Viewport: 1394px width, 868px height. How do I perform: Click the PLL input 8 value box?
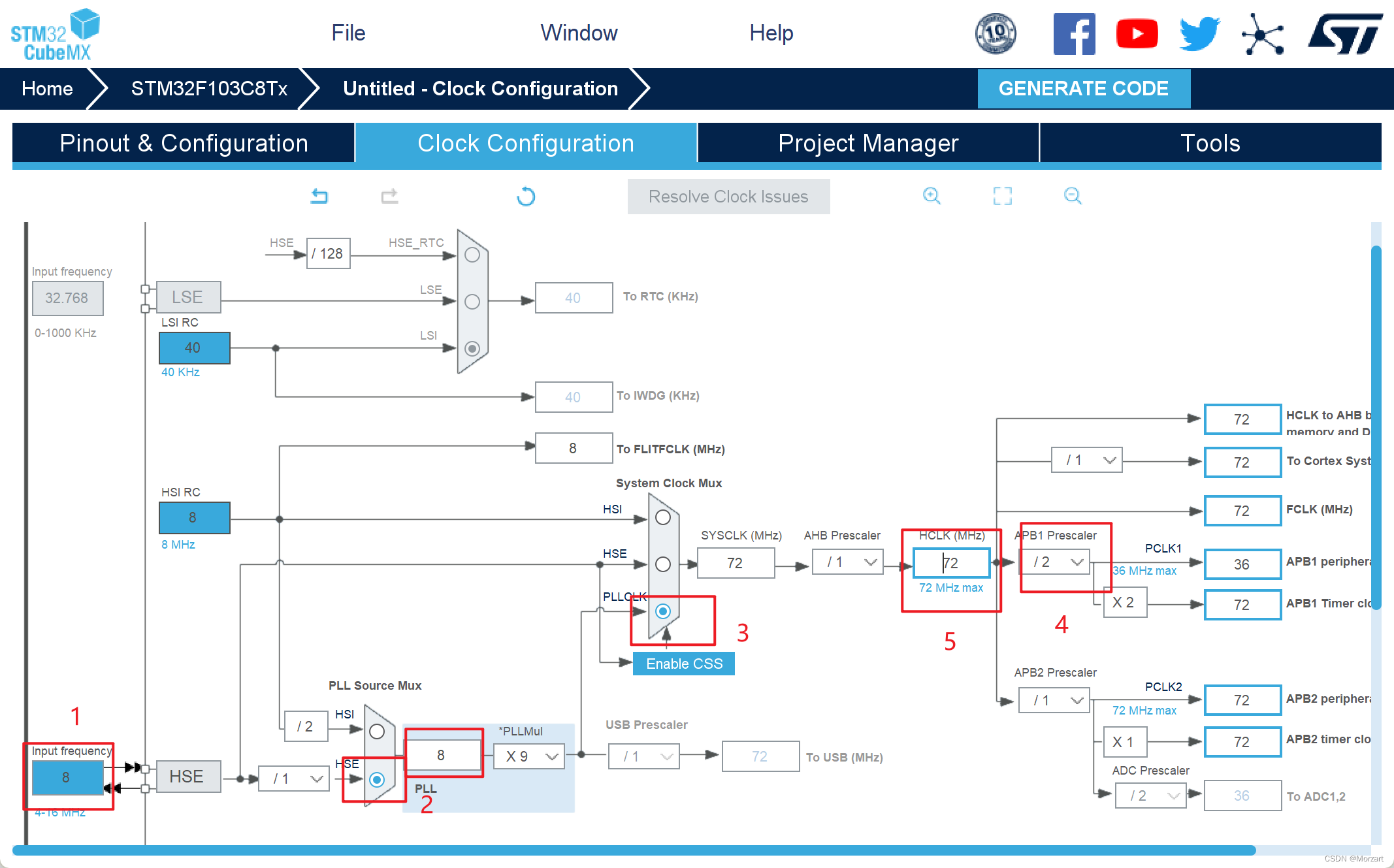443,756
